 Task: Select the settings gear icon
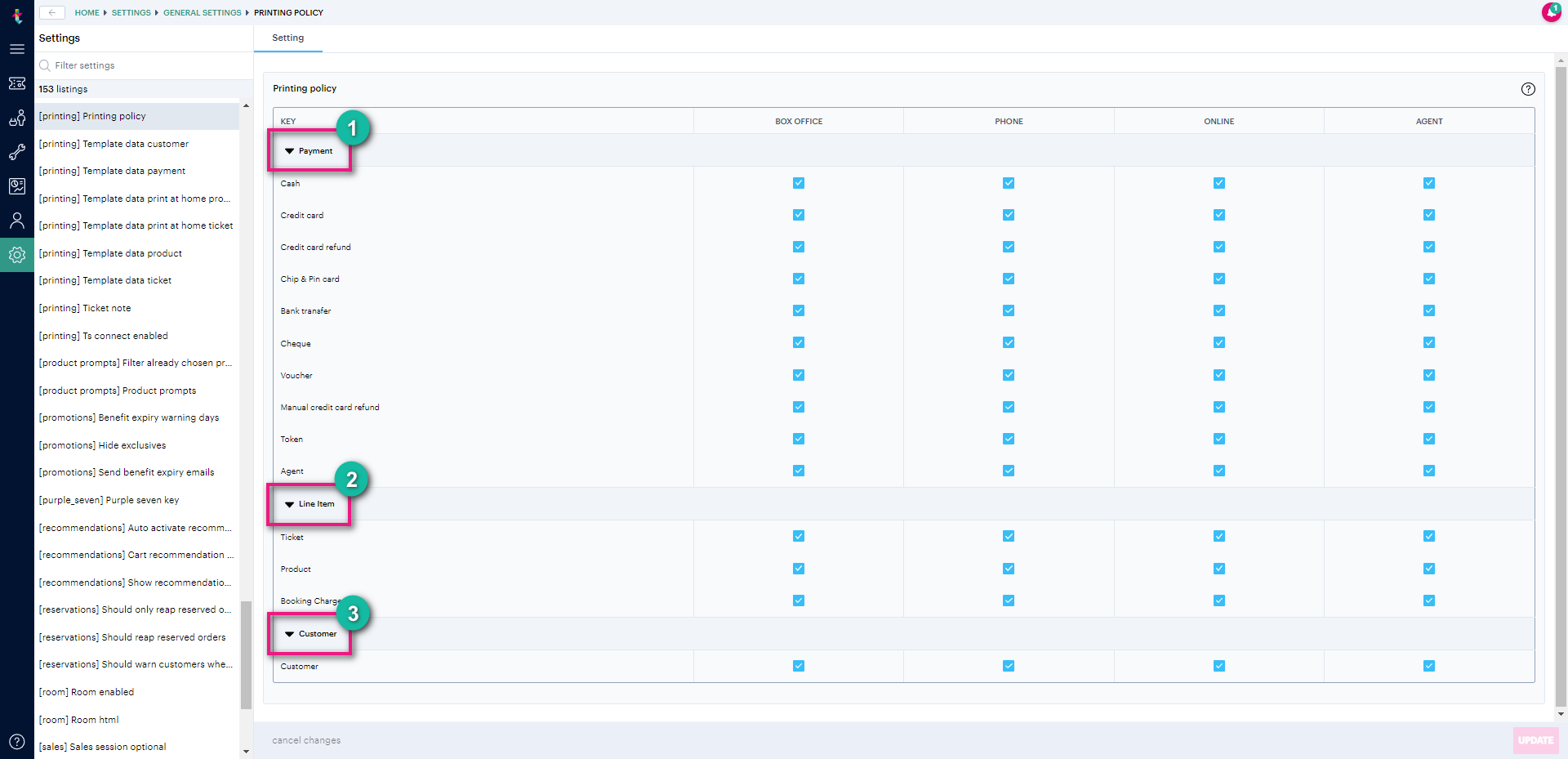pyautogui.click(x=17, y=255)
